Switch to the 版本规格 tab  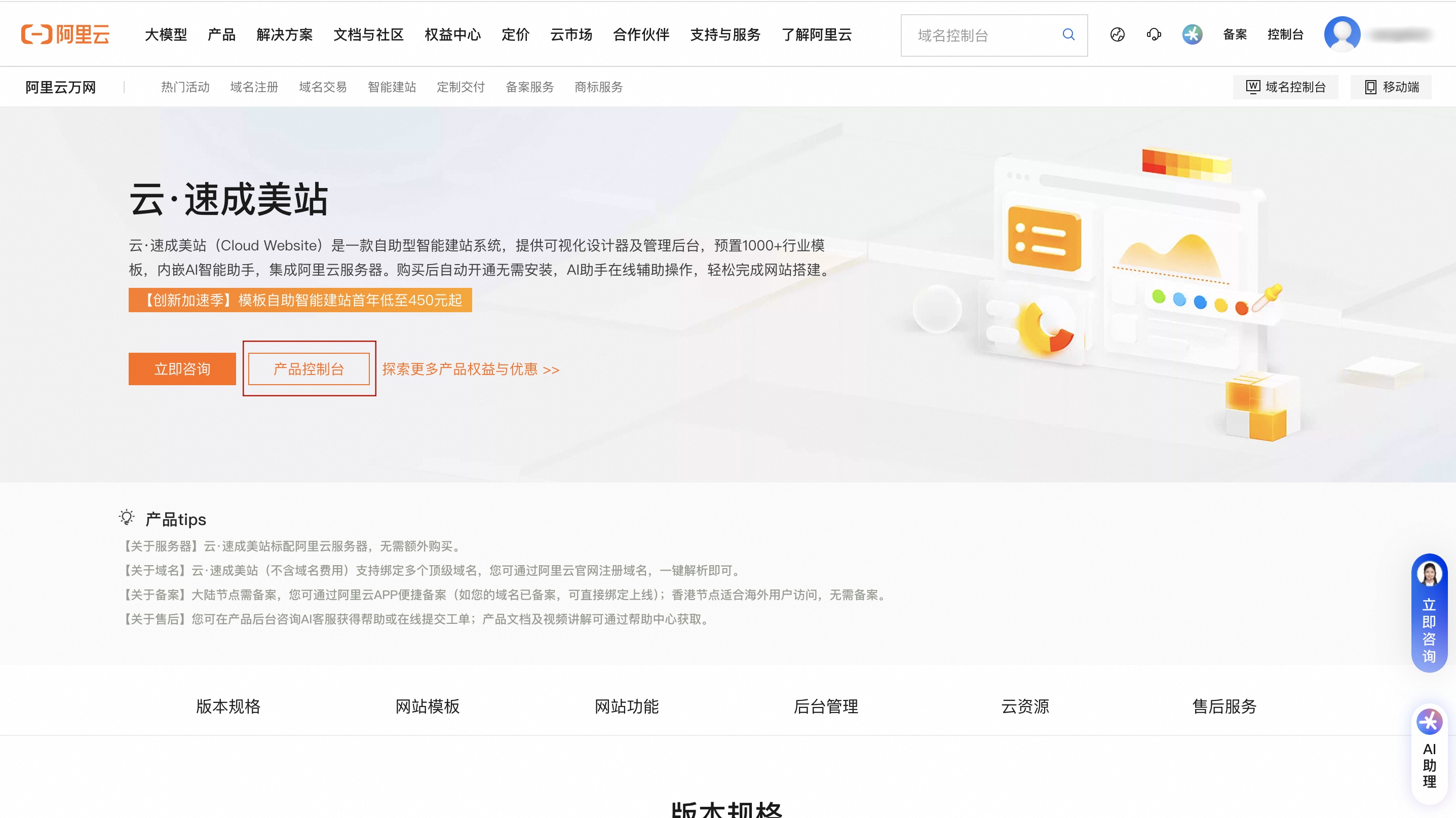pyautogui.click(x=228, y=707)
